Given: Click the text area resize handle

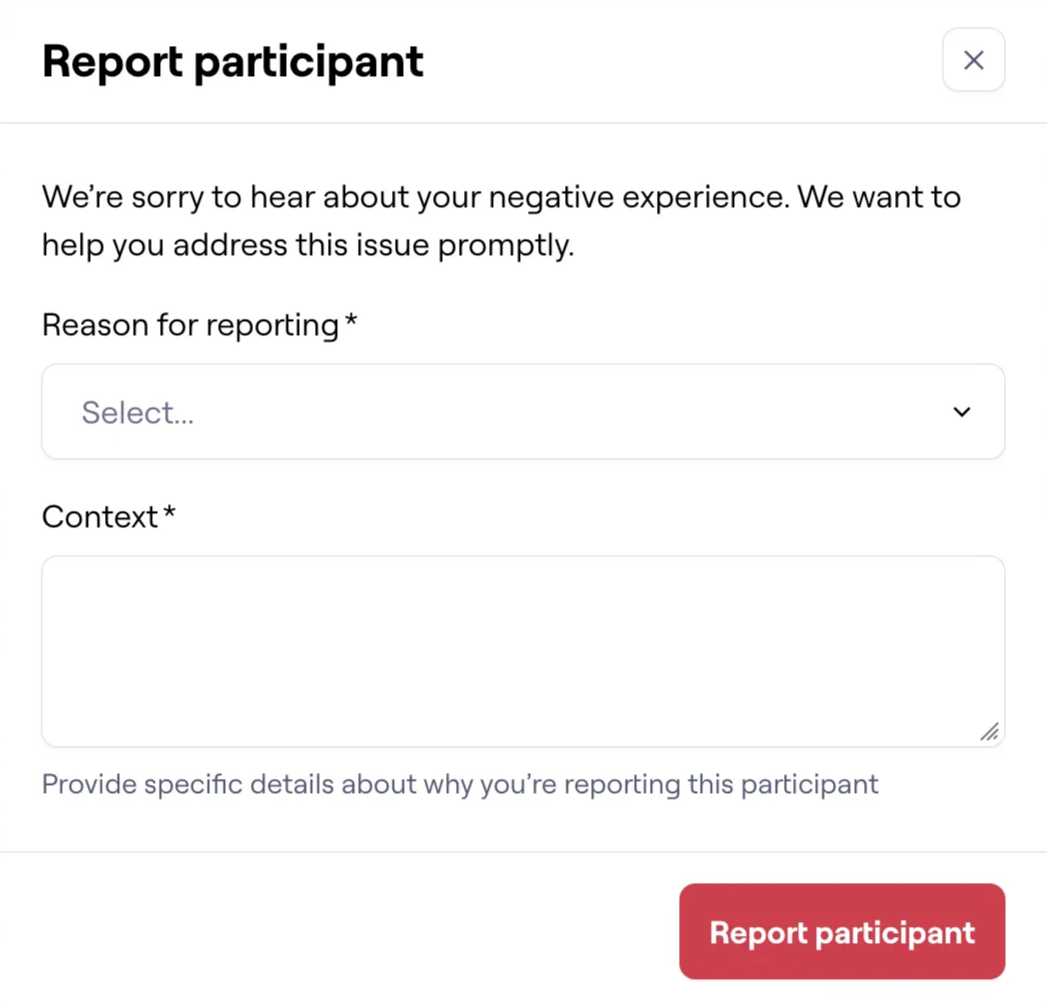Looking at the screenshot, I should (989, 732).
